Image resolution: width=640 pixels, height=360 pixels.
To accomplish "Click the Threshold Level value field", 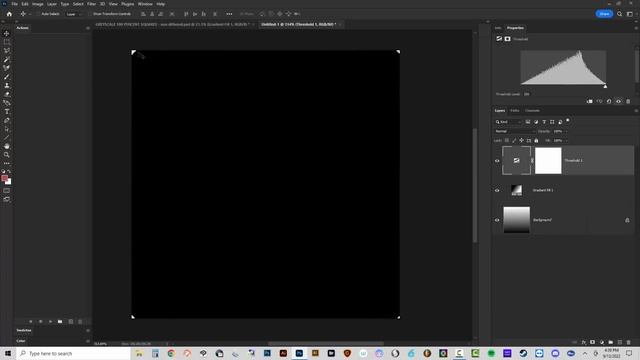I will (x=527, y=94).
